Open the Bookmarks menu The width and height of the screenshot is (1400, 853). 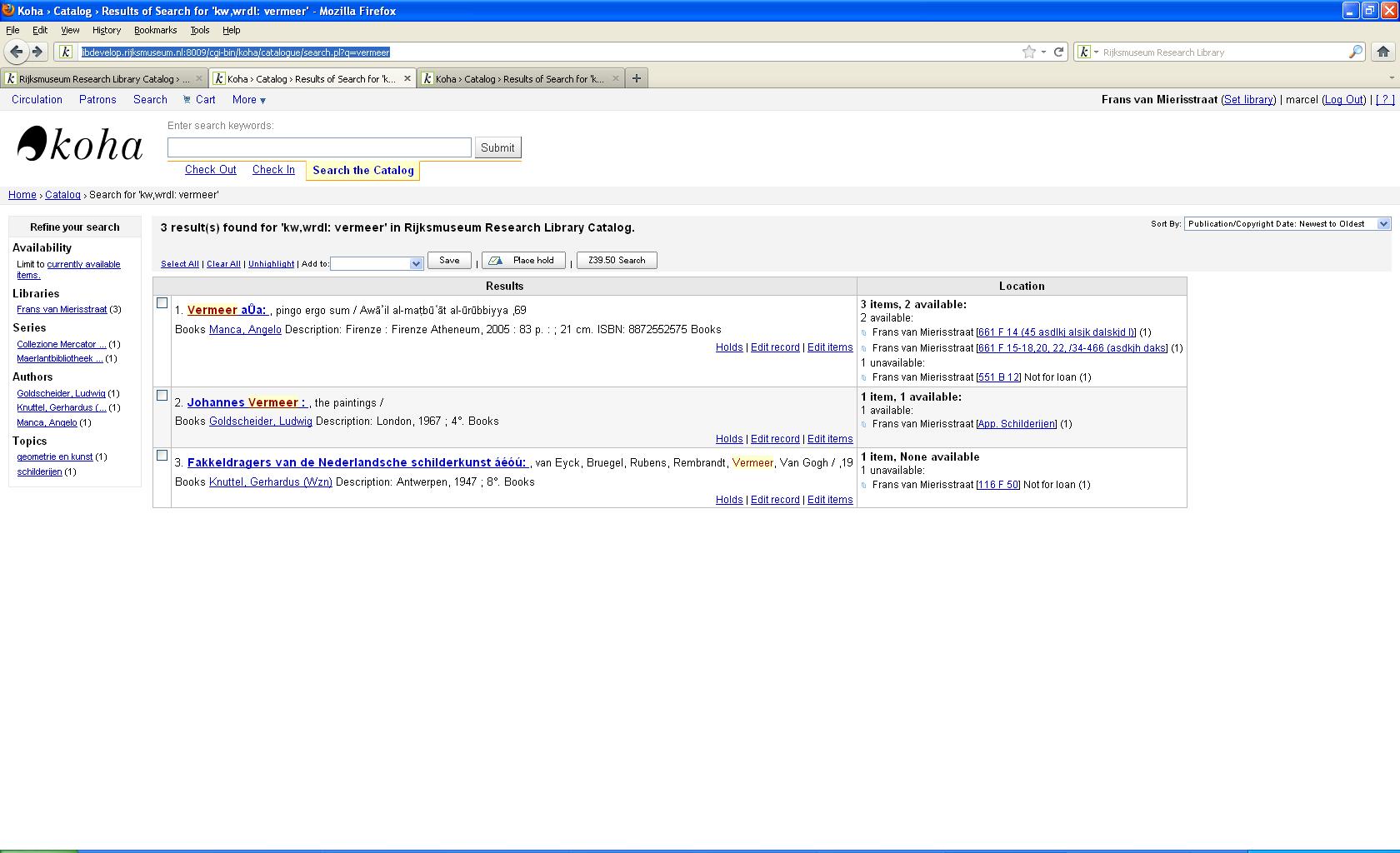coord(155,30)
